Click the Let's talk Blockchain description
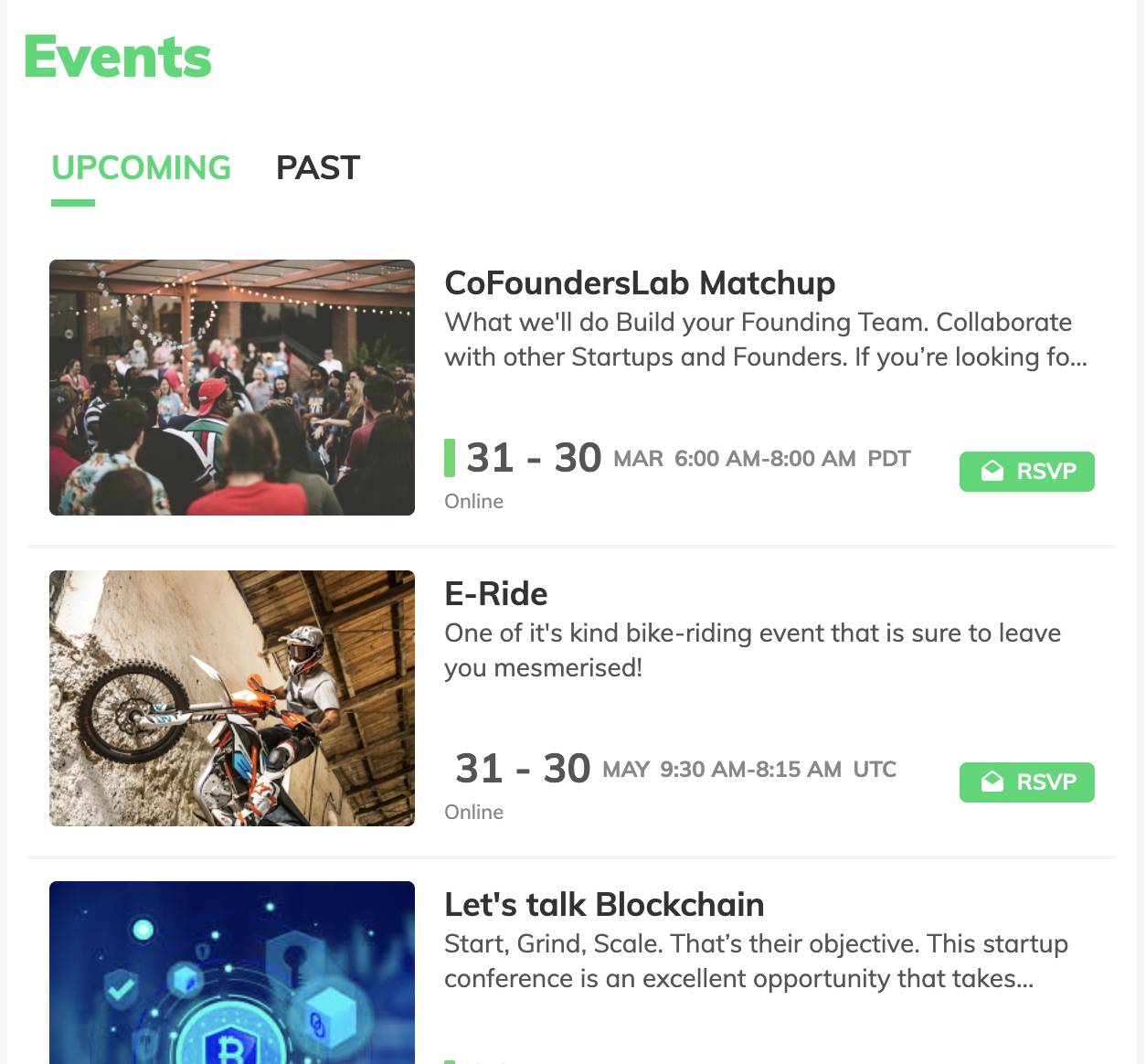This screenshot has width=1146, height=1064. (x=756, y=961)
